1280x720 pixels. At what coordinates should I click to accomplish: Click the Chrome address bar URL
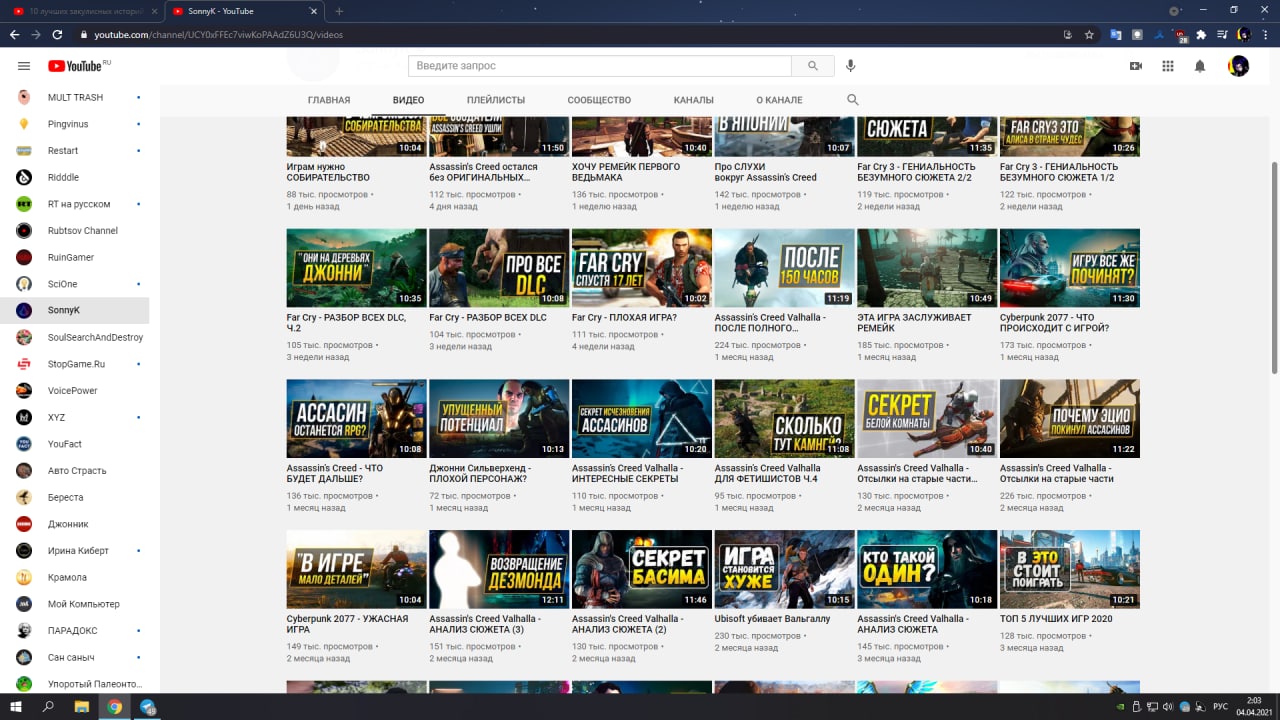(x=219, y=34)
